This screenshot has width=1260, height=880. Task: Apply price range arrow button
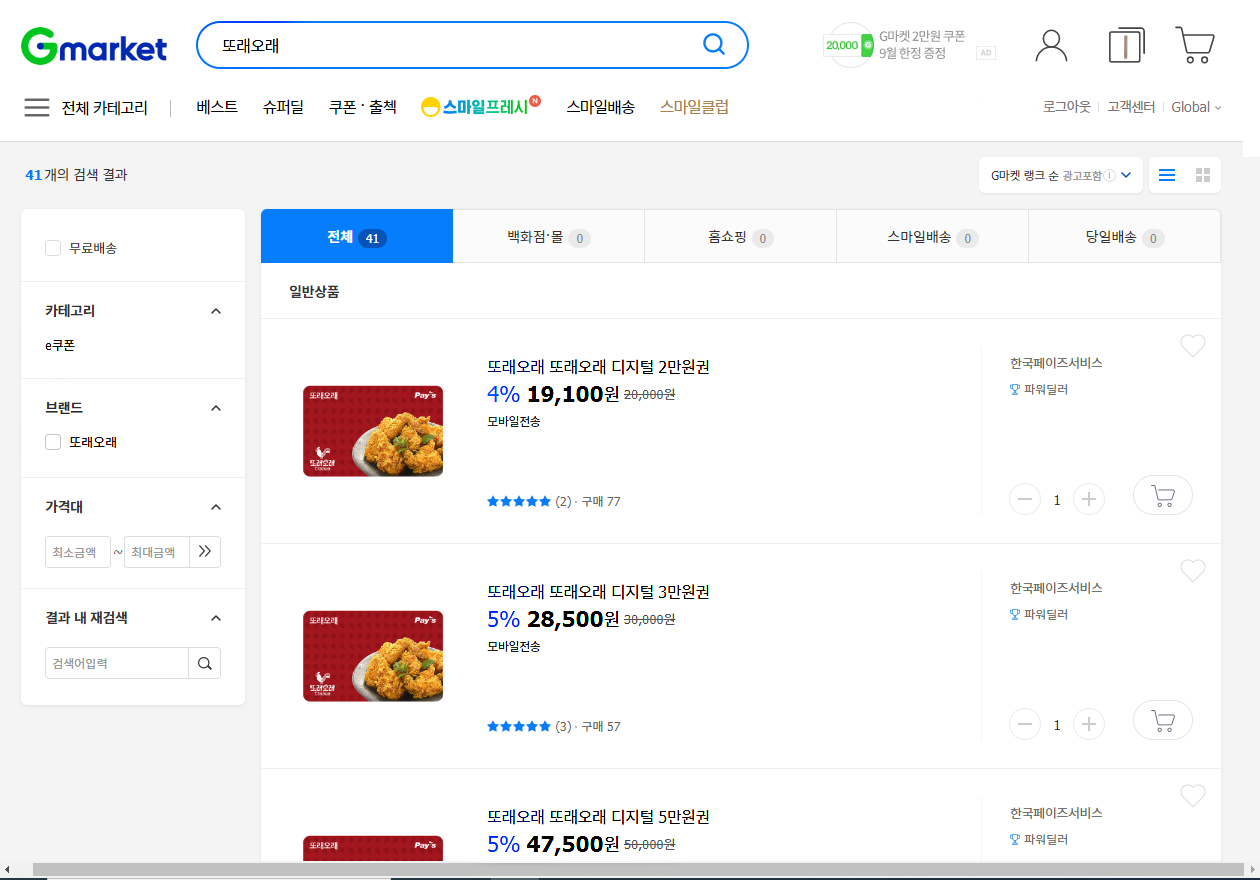[x=205, y=552]
